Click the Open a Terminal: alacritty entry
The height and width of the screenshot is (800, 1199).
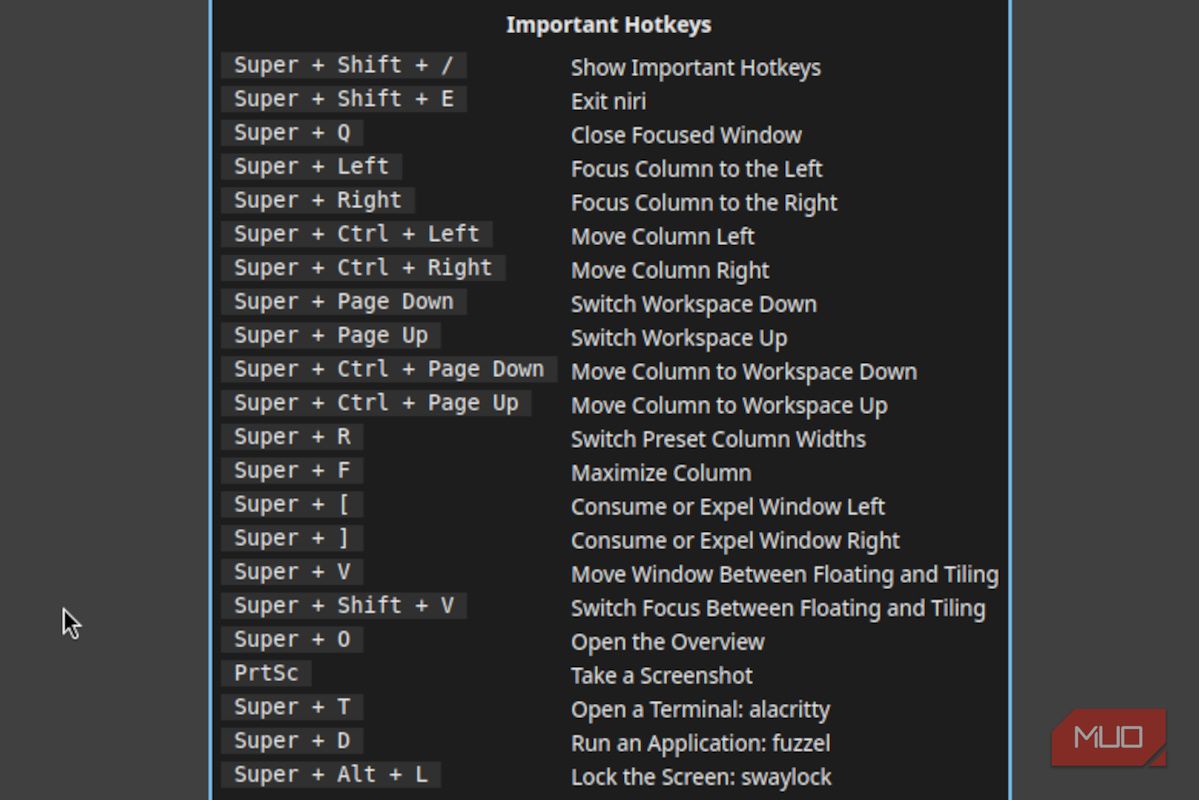pos(700,710)
